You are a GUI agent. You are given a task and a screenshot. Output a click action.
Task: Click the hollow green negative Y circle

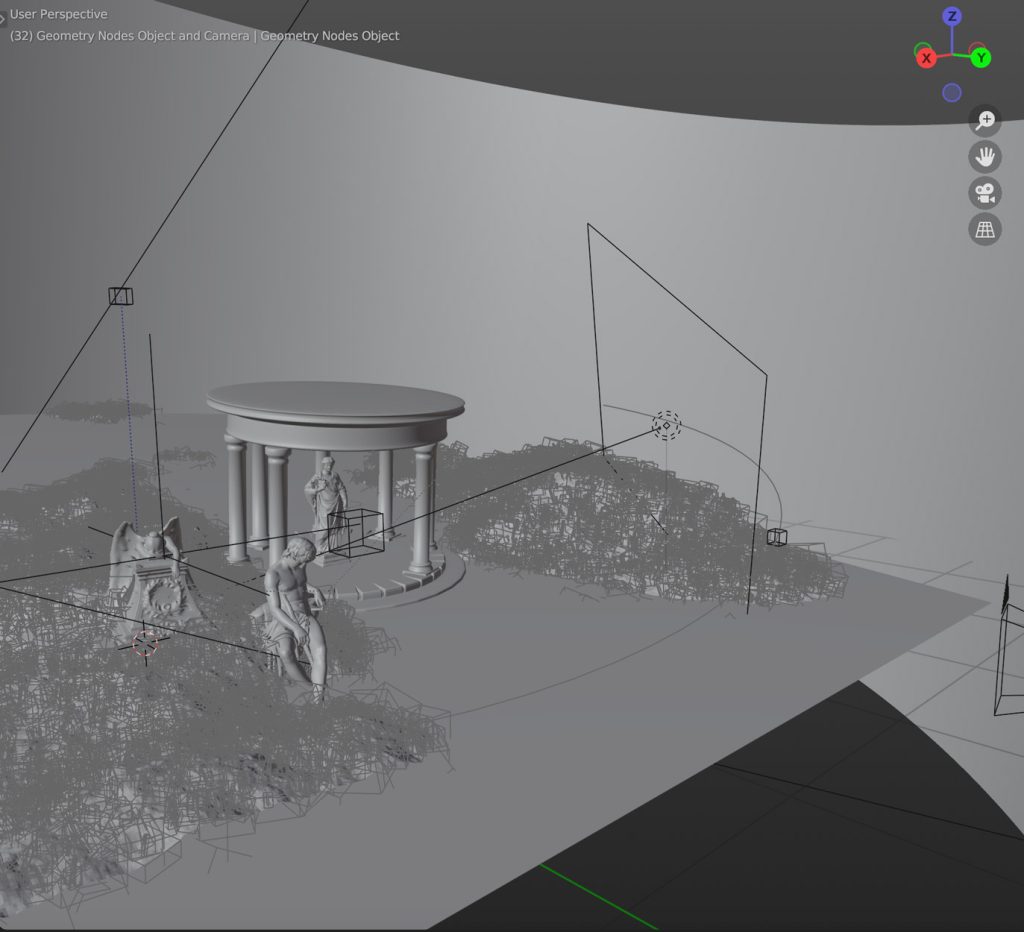(x=923, y=49)
